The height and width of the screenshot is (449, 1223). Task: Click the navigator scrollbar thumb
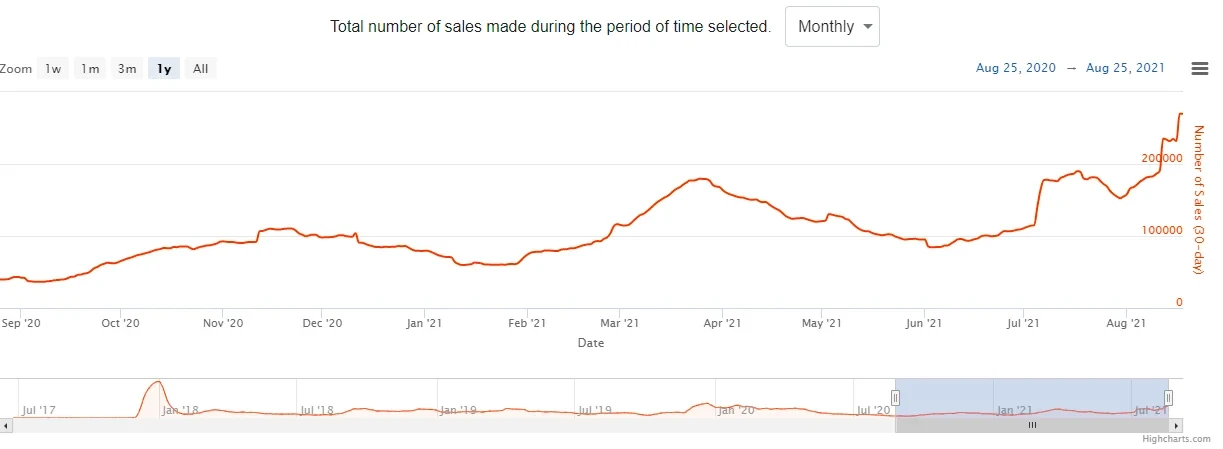1032,425
